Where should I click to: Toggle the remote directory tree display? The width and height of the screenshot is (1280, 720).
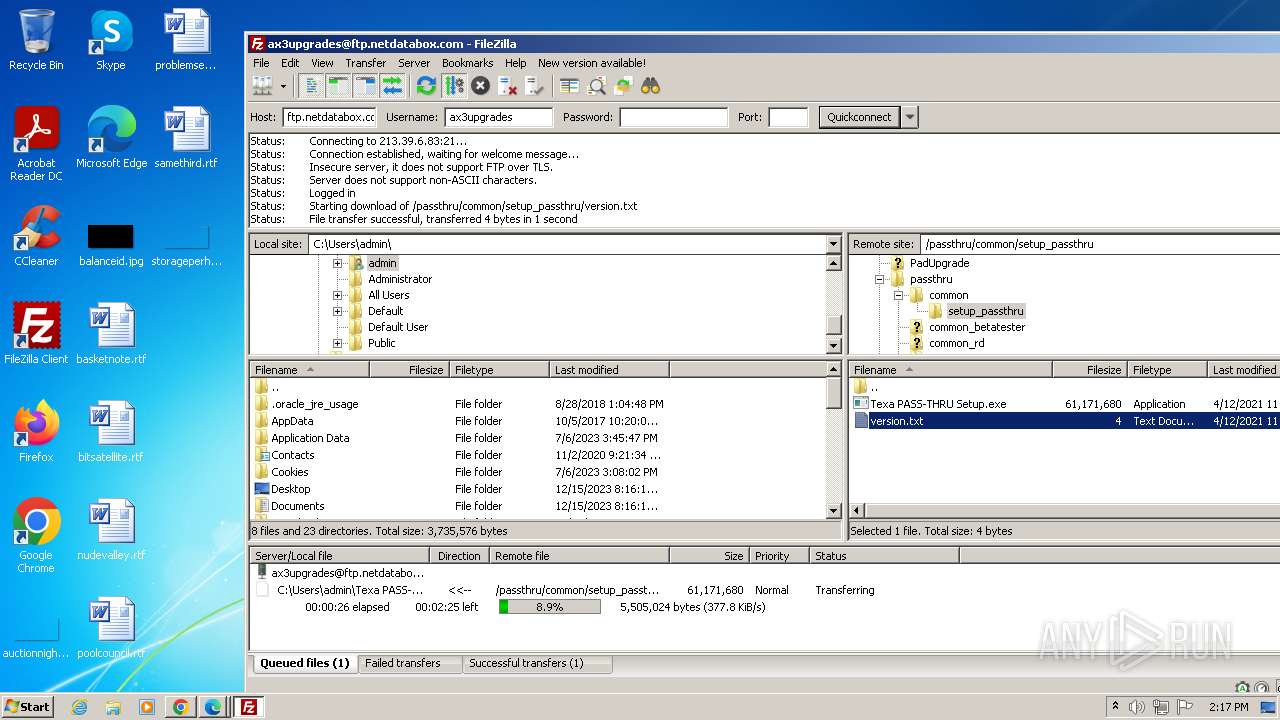coord(365,86)
